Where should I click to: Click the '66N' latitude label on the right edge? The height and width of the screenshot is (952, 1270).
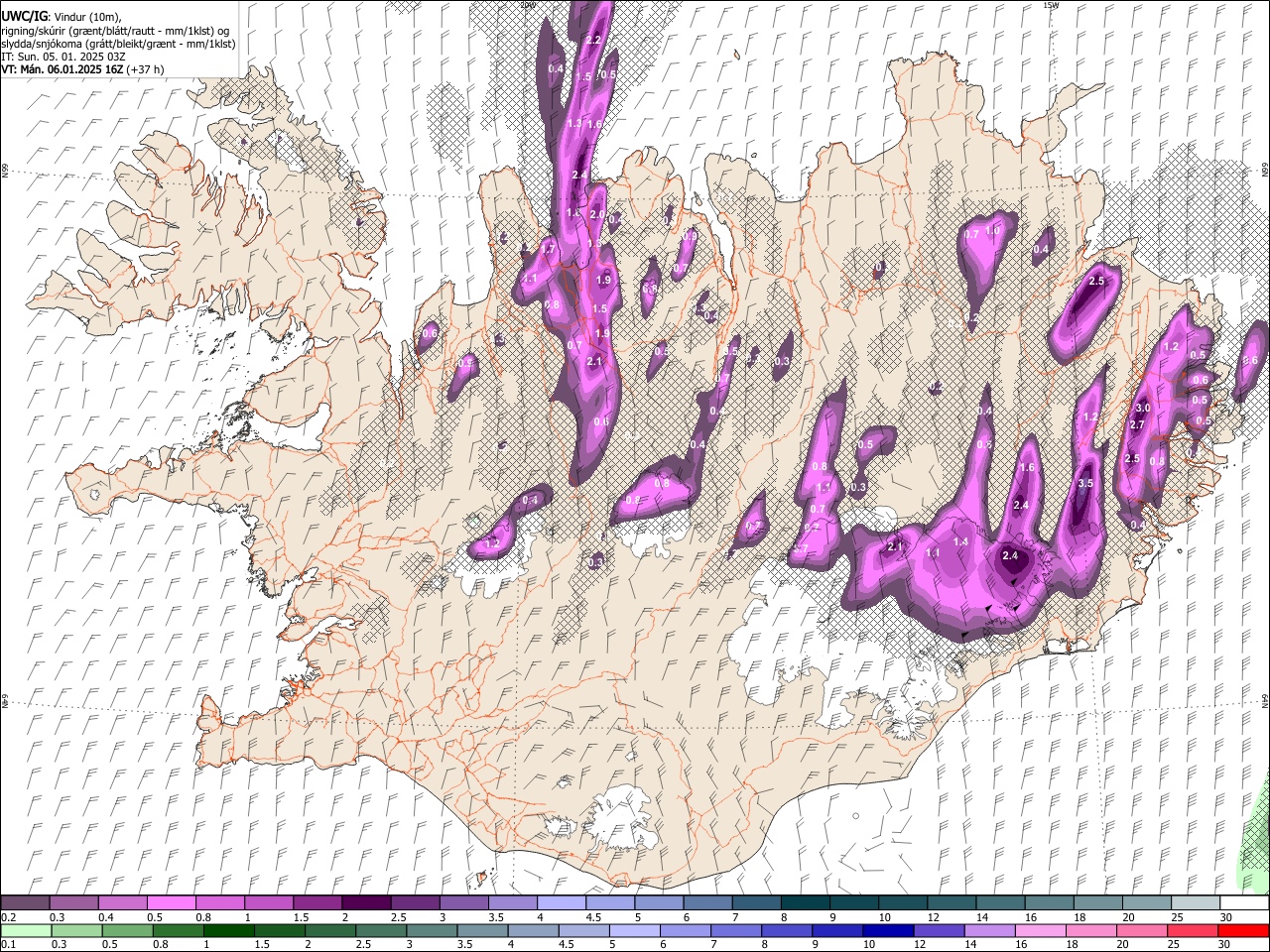point(1265,171)
